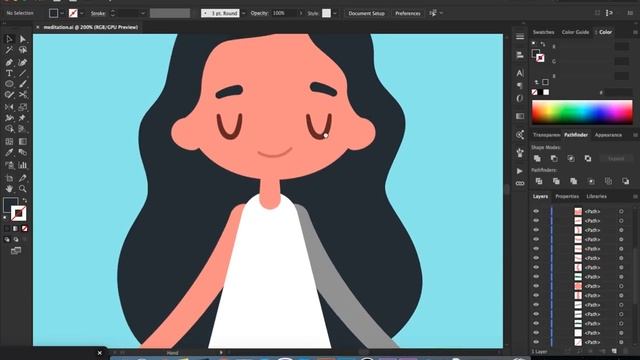Viewport: 640px width, 360px height.
Task: Click Fill box in the toolbox
Action: pos(10,204)
